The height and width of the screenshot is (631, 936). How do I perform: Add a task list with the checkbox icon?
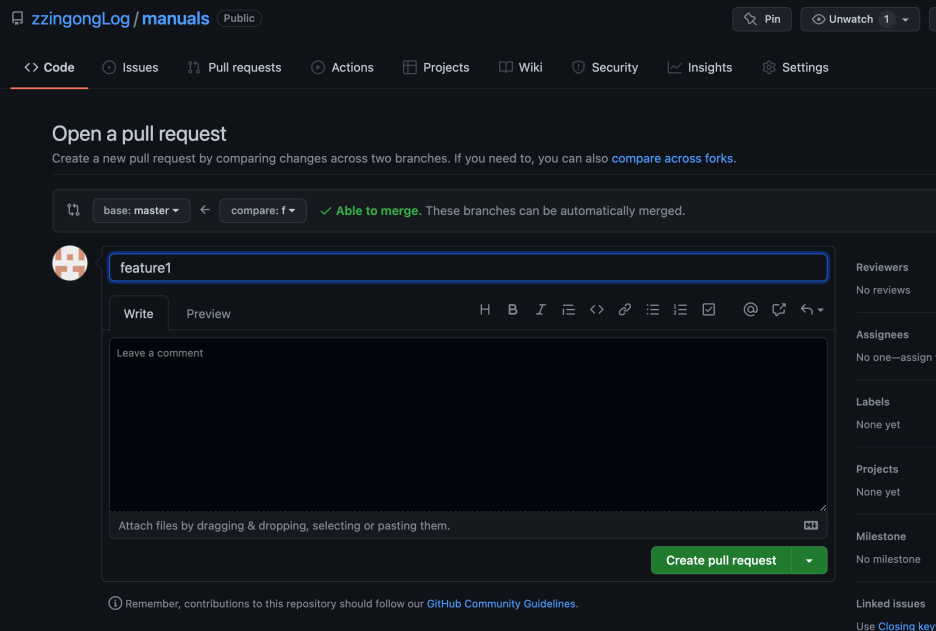click(x=709, y=309)
